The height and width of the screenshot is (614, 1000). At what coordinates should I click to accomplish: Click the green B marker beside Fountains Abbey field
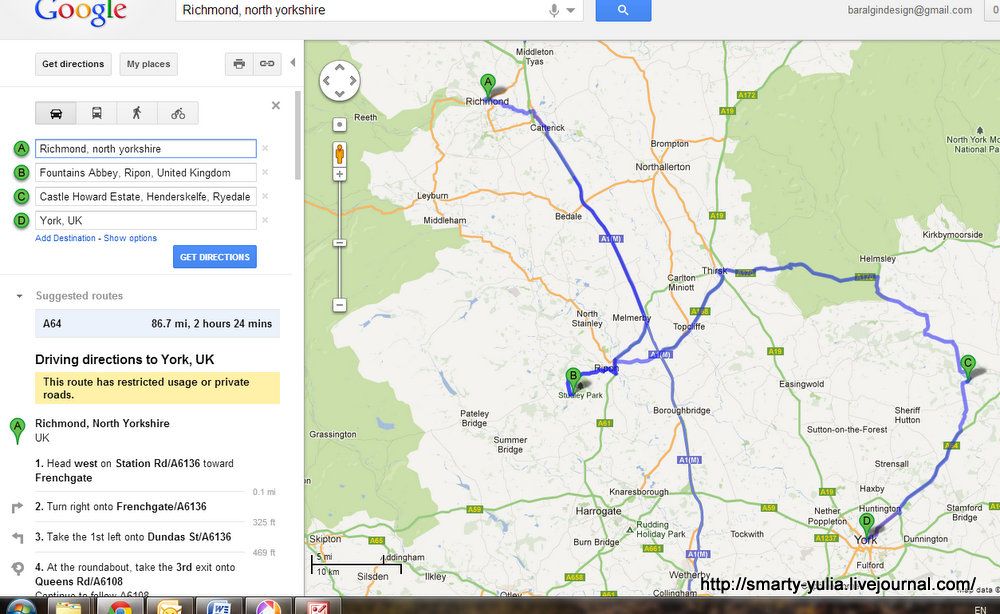(22, 173)
